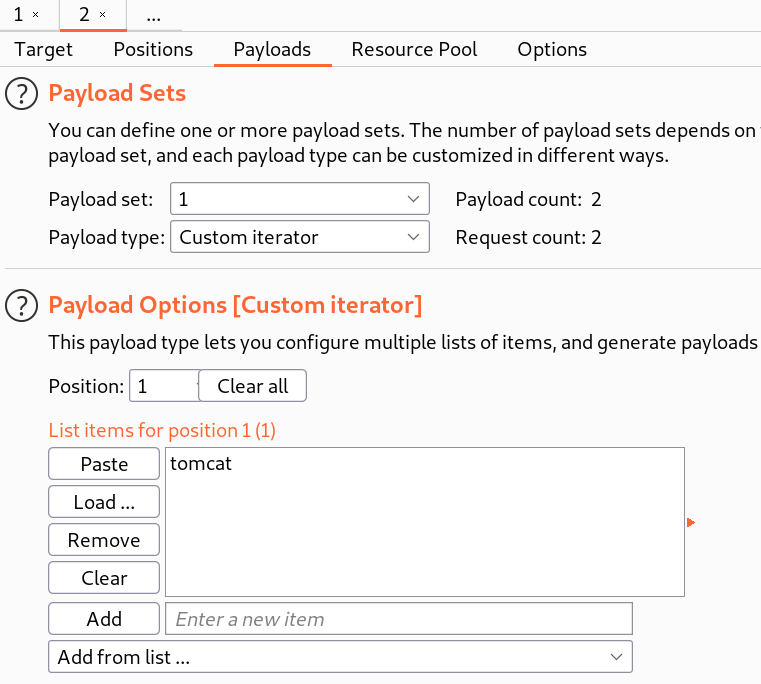Select the 'tomcat' list item
Viewport: 761px width, 684px height.
tap(201, 464)
